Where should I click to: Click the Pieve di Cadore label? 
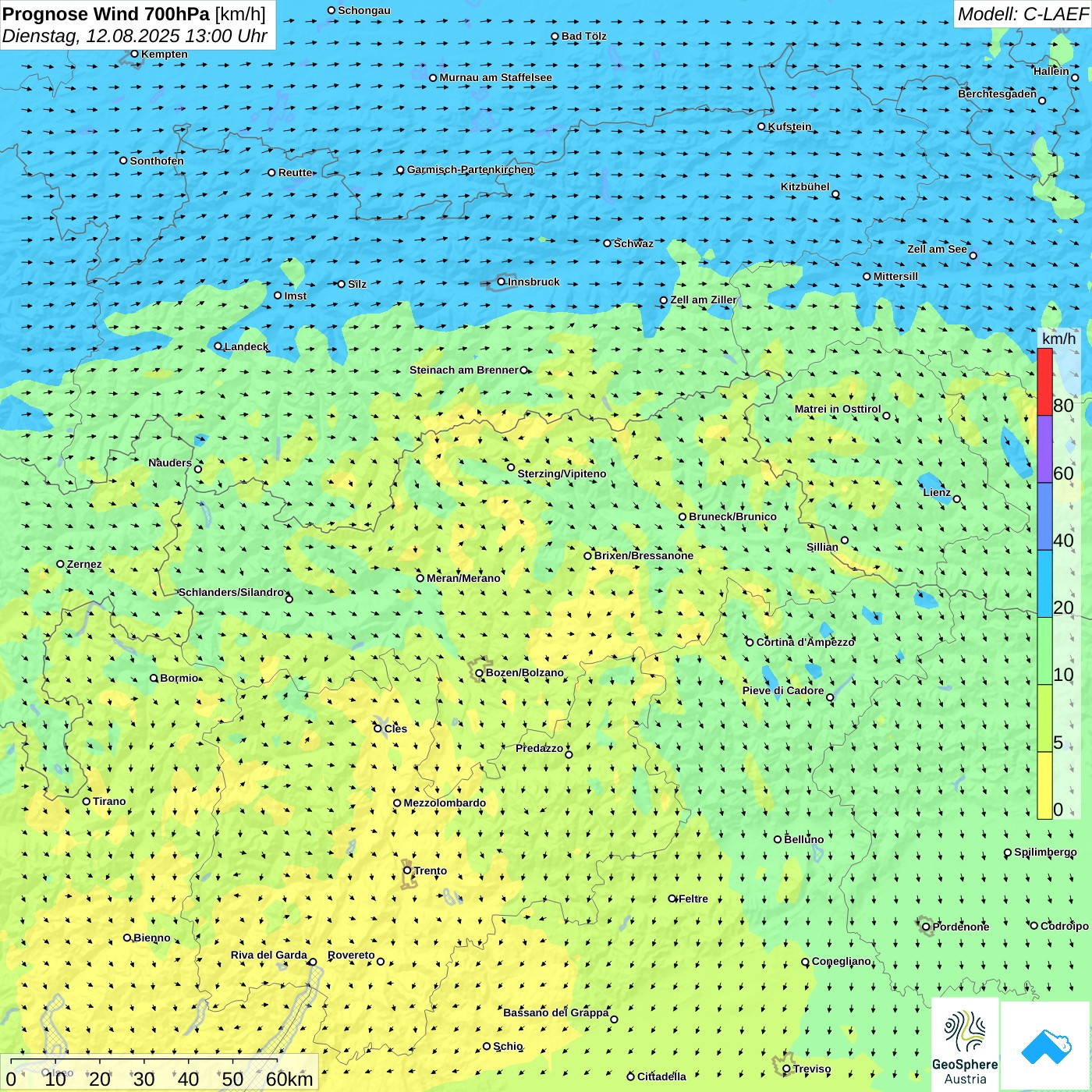783,690
